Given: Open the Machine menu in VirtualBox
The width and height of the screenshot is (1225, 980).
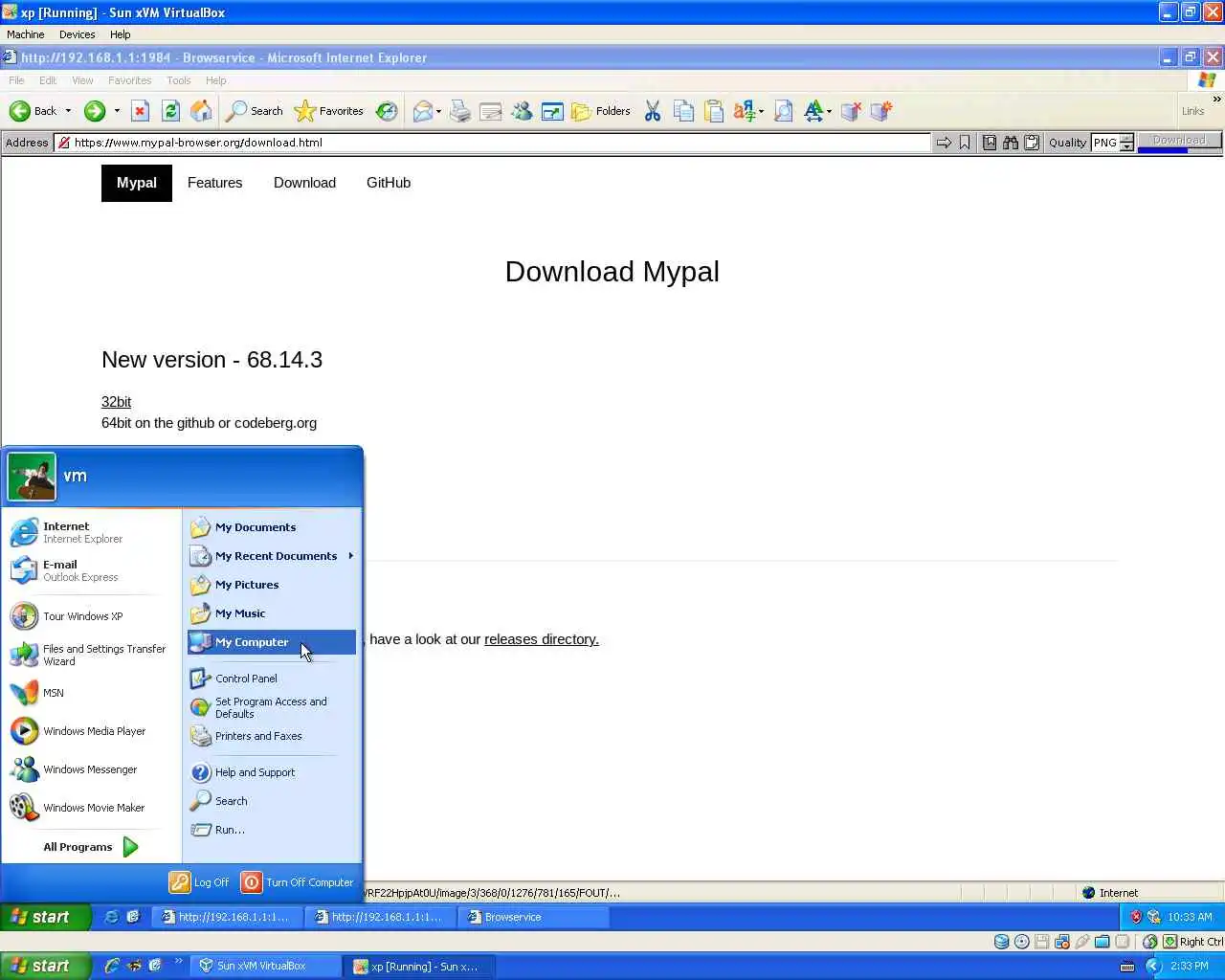Looking at the screenshot, I should pyautogui.click(x=26, y=34).
